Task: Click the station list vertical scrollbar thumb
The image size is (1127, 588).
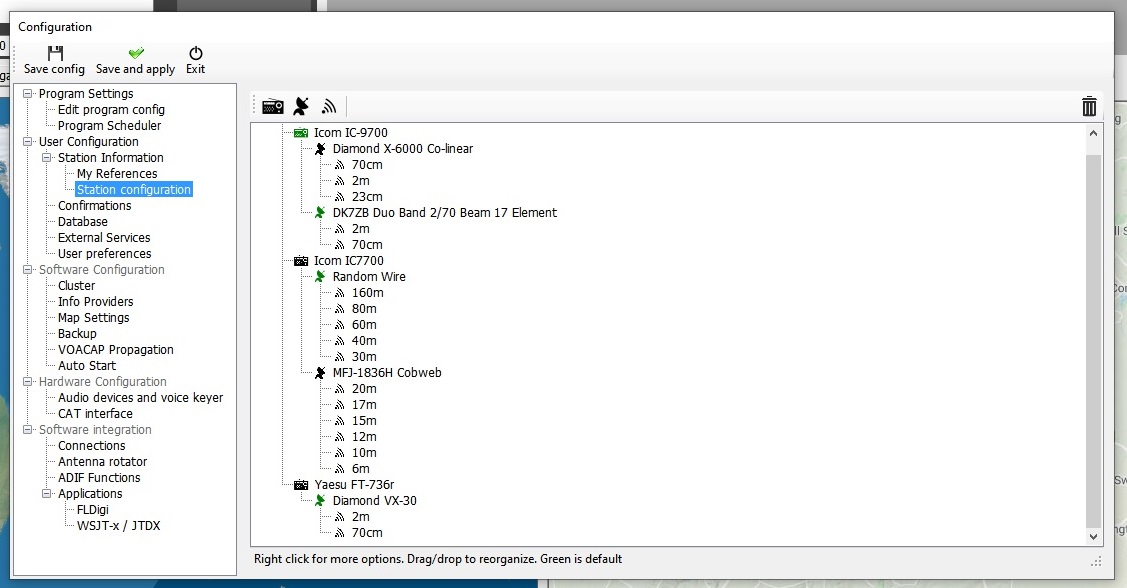Action: pos(1093,341)
